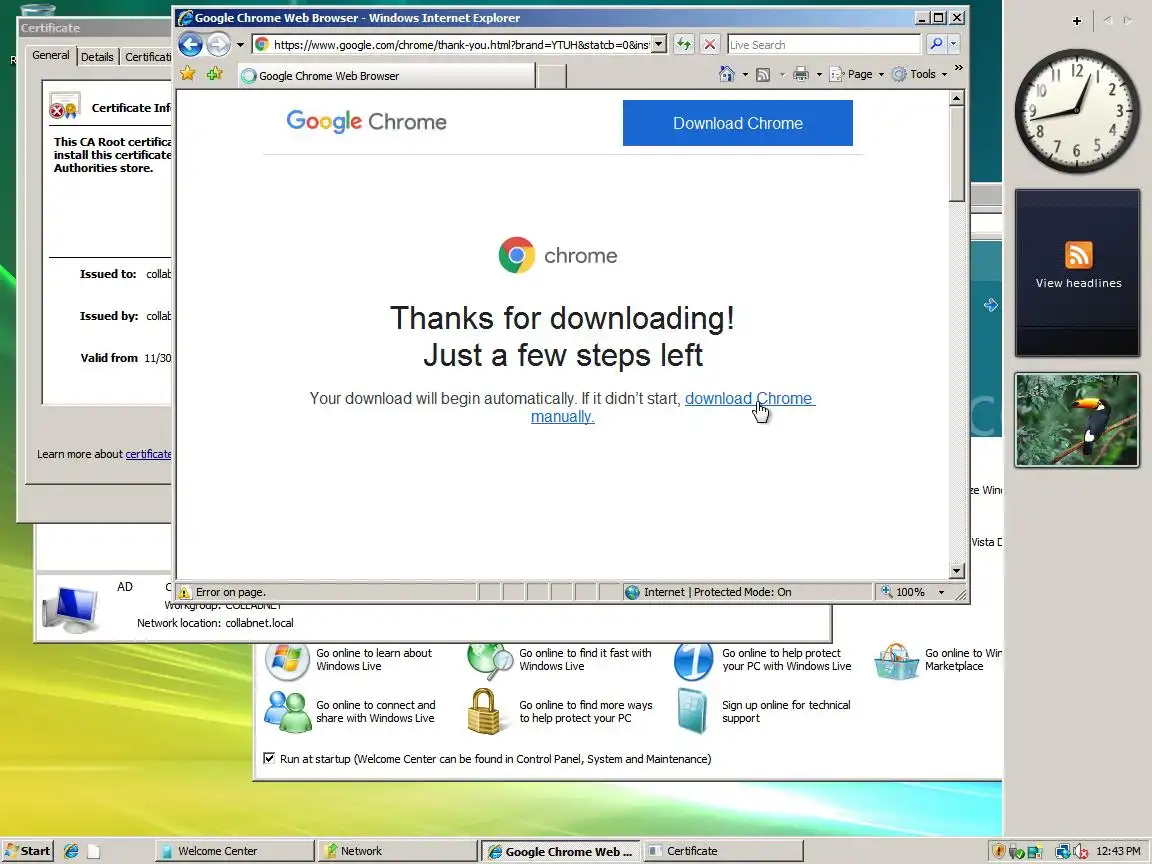
Task: Open the Page menu
Action: (x=856, y=74)
